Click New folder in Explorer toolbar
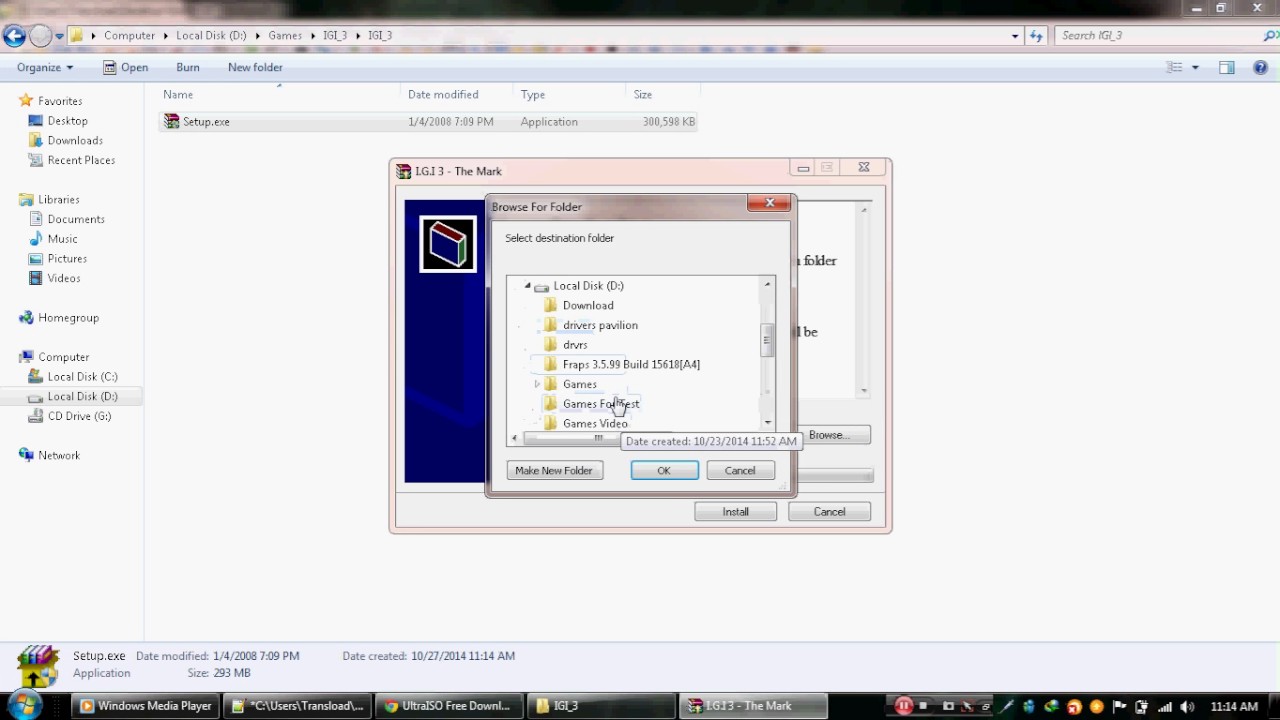 coord(255,67)
